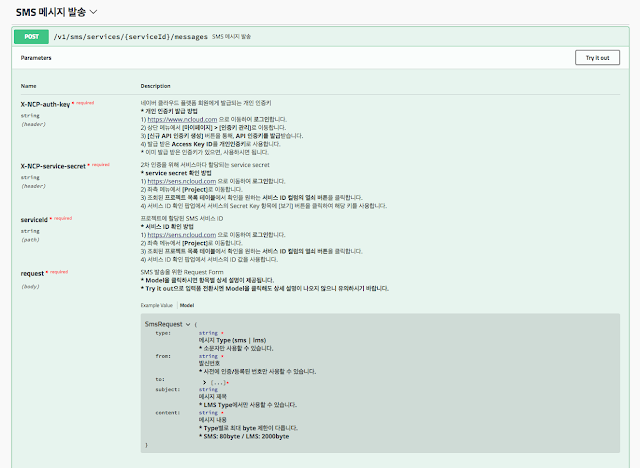Screen dimensions: 640x468
Task: Collapse the SMS 메시지 발송 section chevron
Action: 93,12
